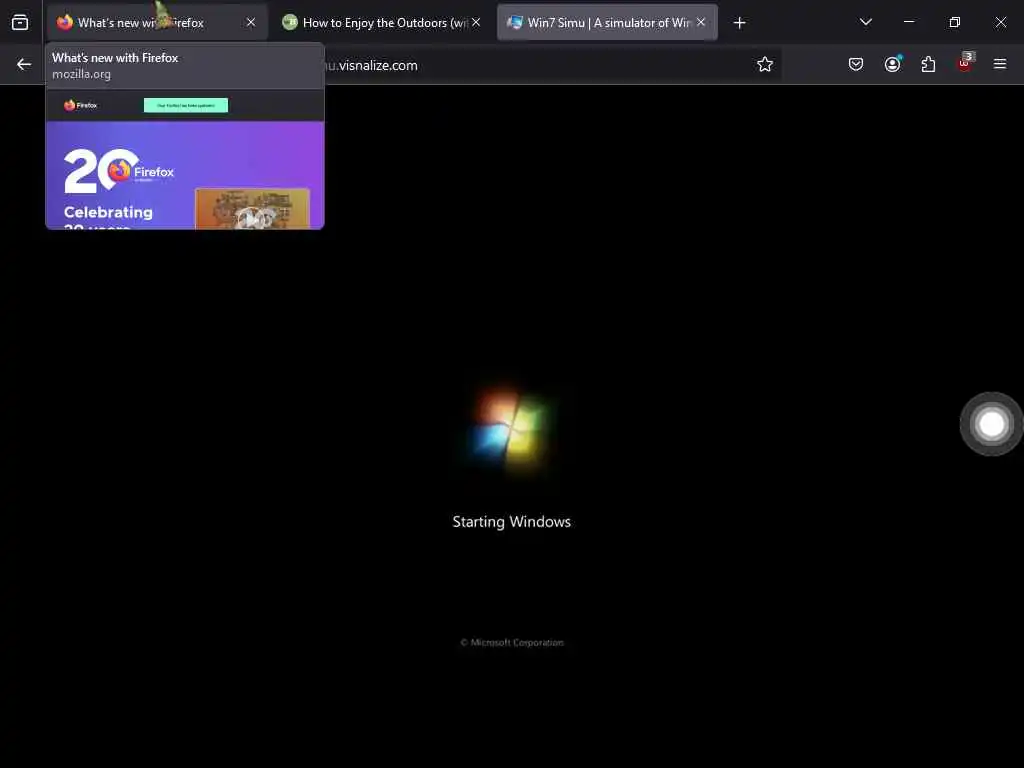Open the Firefox account icon
The image size is (1024, 768).
click(892, 64)
